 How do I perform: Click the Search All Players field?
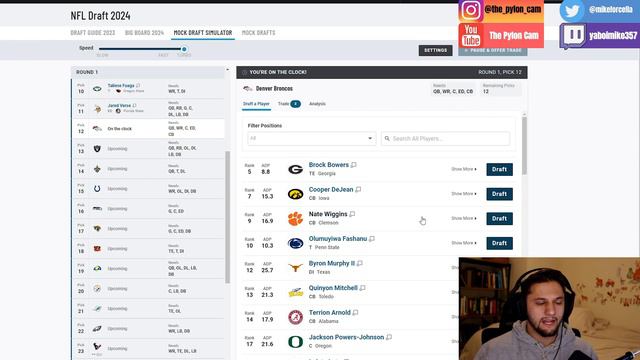point(445,139)
